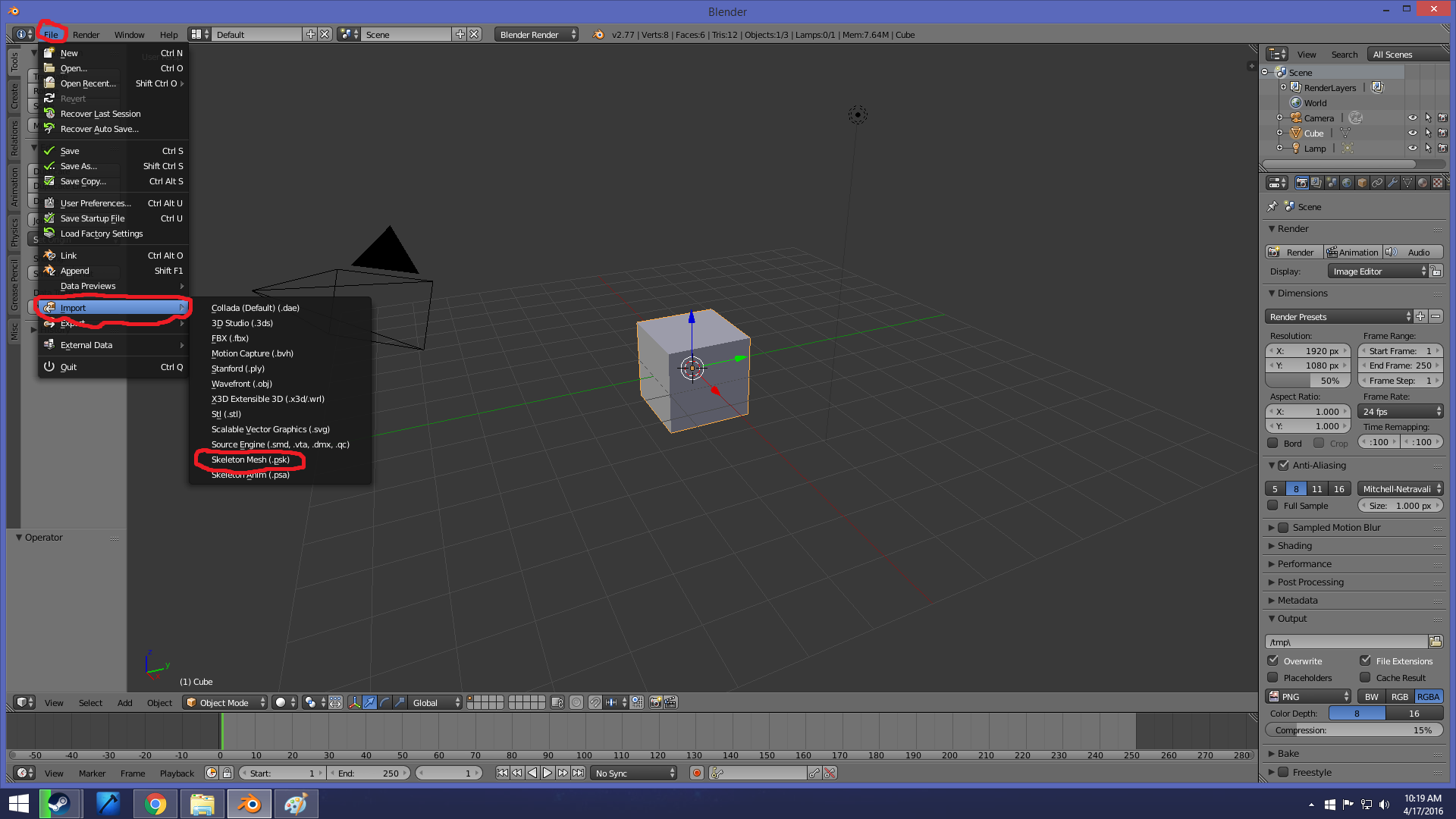Screen dimensions: 1456x819
Task: Click the auto keyframe record button
Action: [696, 773]
